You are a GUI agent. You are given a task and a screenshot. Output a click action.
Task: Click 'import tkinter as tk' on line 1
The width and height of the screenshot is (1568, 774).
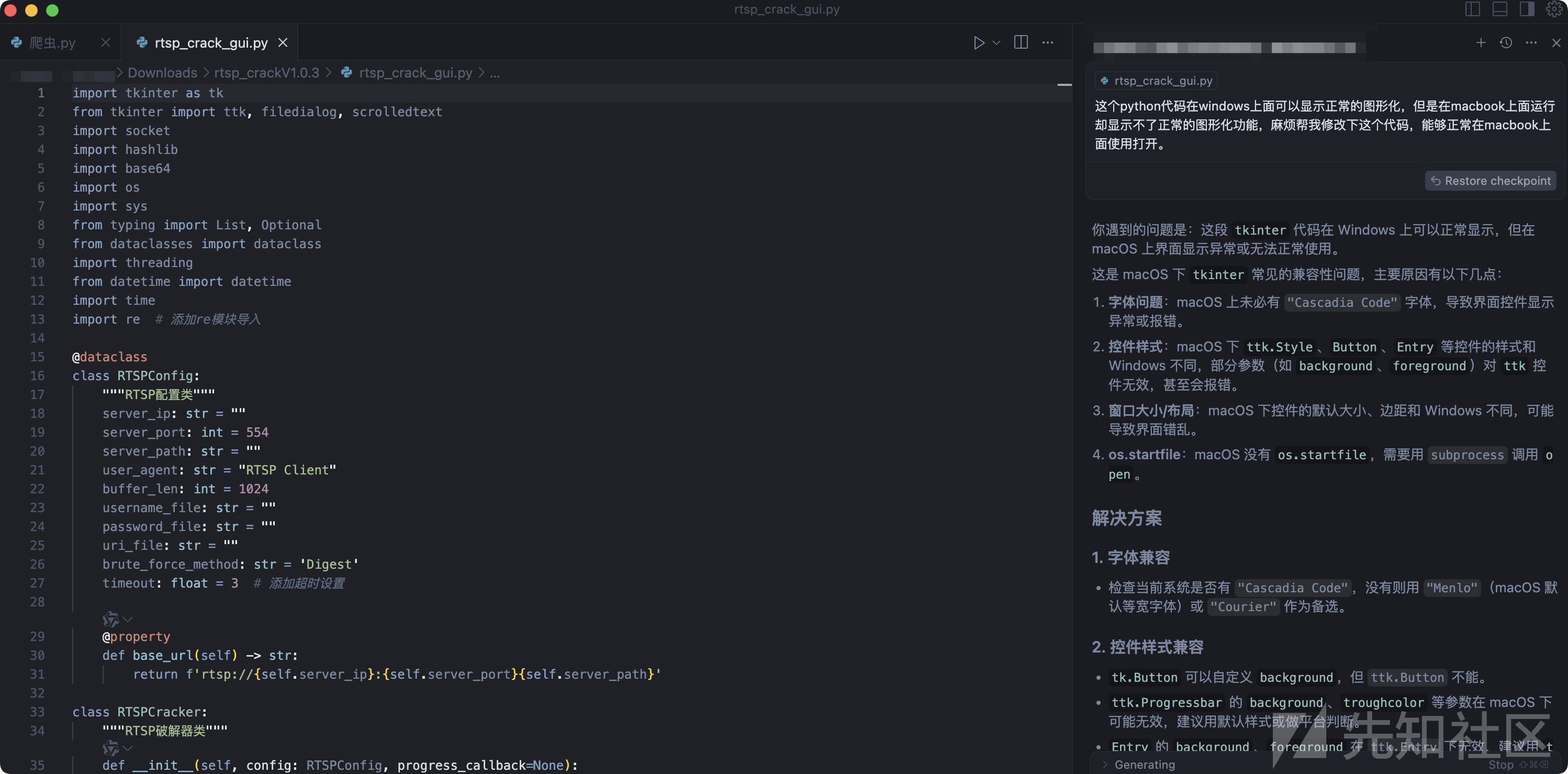pyautogui.click(x=148, y=93)
